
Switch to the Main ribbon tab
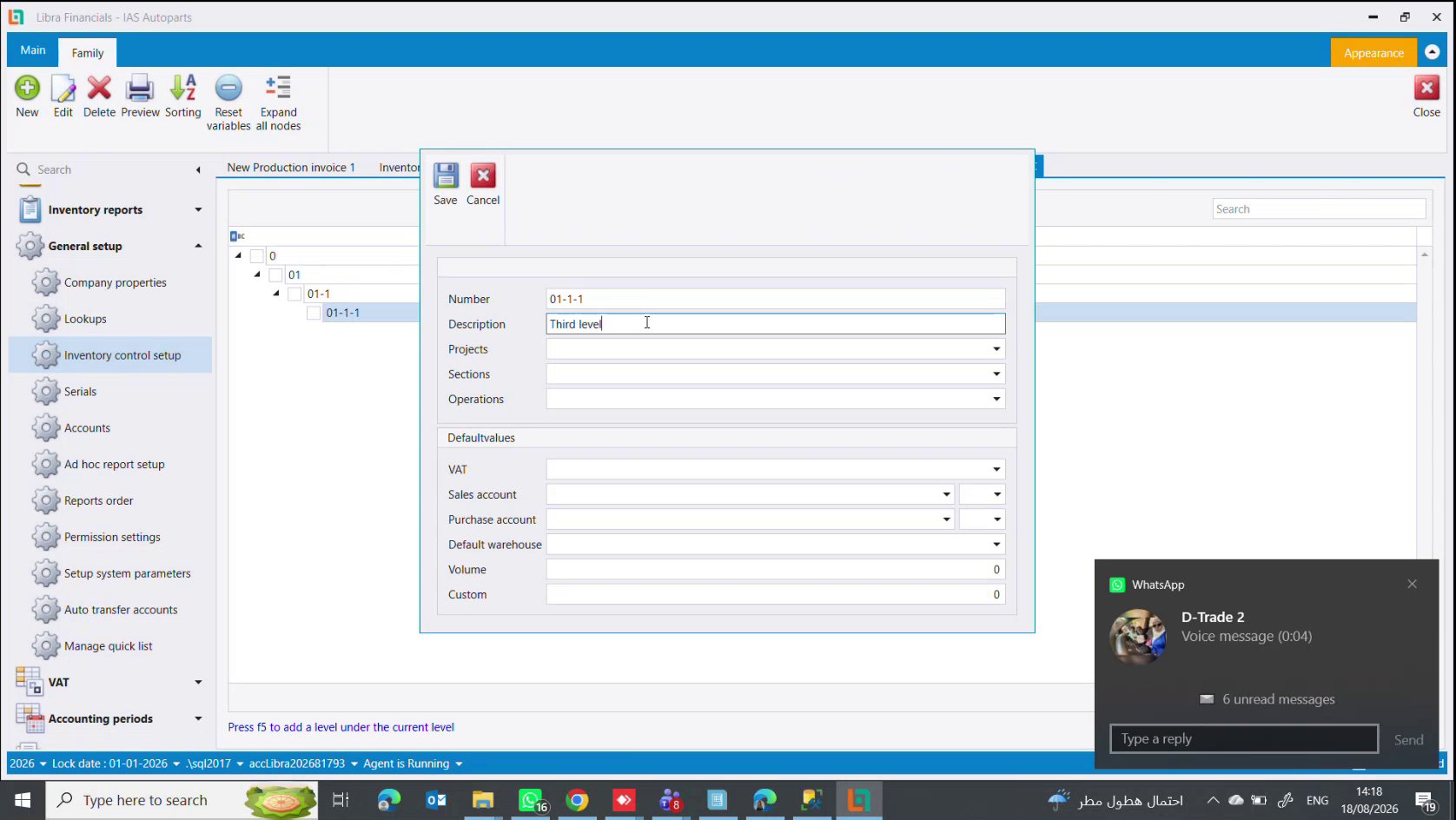click(33, 50)
